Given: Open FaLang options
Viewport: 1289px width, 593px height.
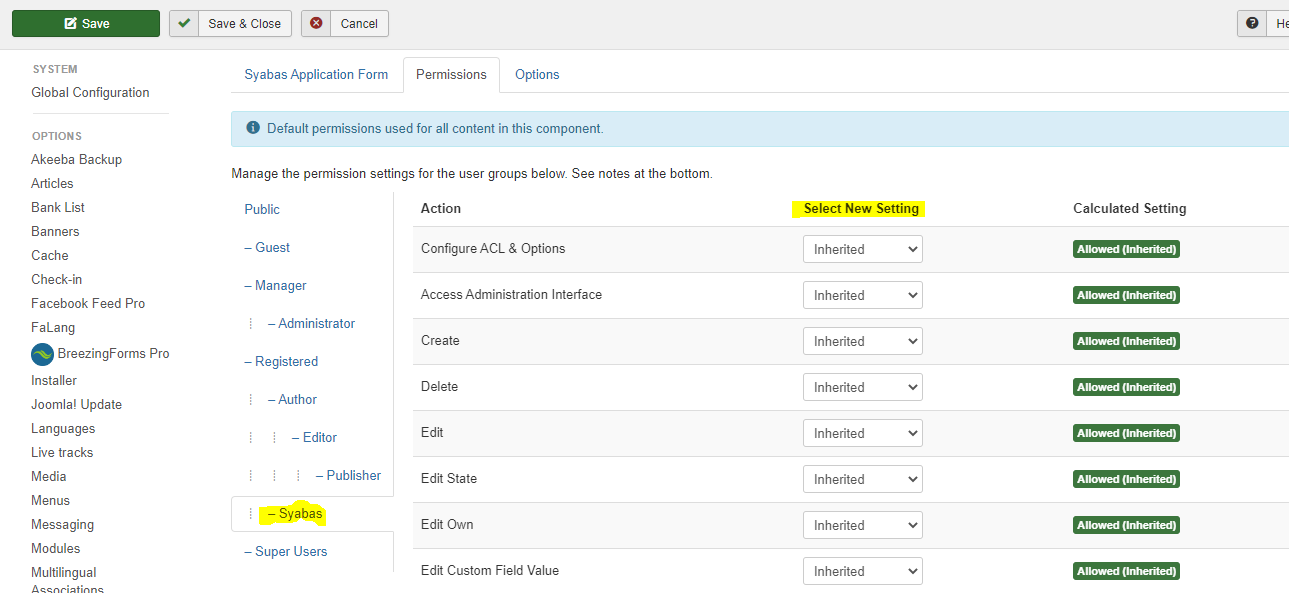Looking at the screenshot, I should (x=53, y=327).
